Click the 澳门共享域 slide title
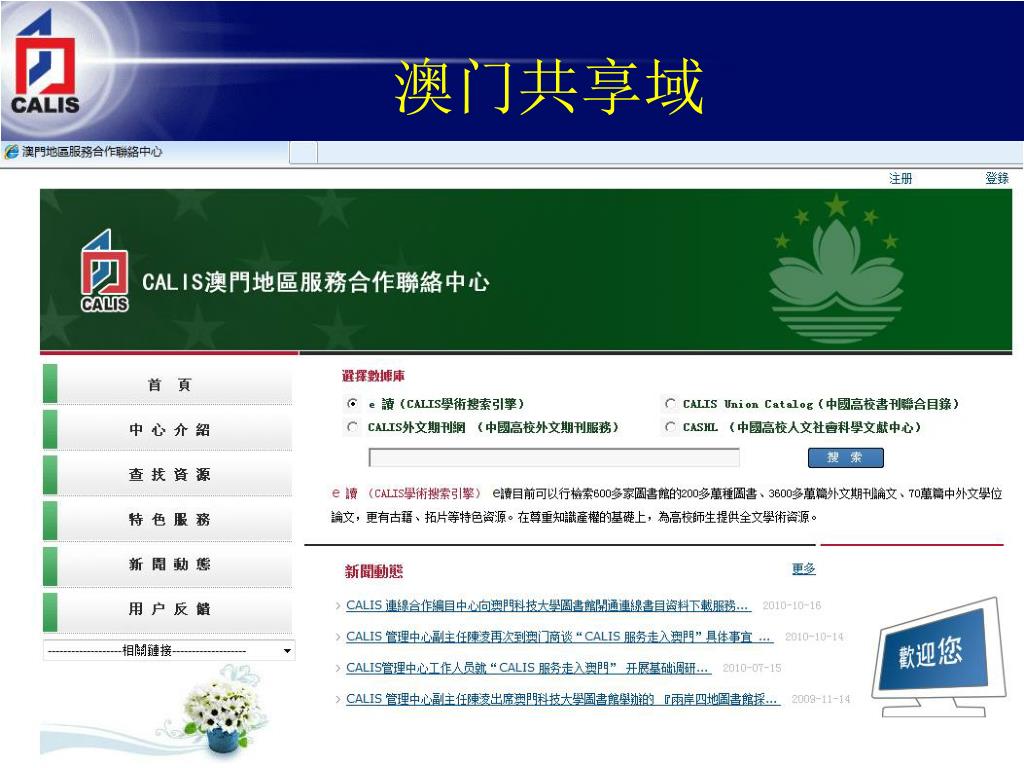 tap(549, 86)
